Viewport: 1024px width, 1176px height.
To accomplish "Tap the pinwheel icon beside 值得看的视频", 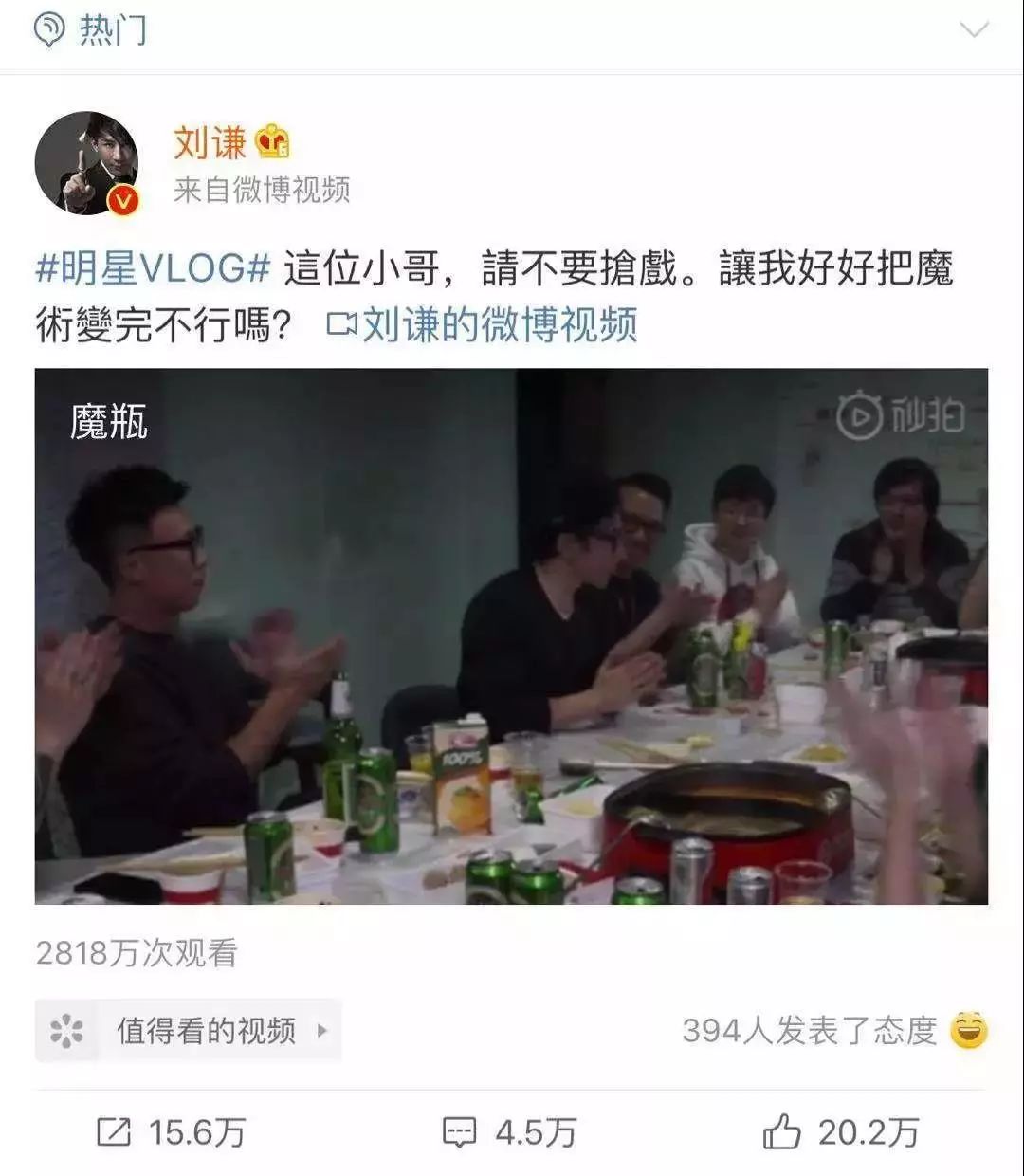I will pyautogui.click(x=66, y=1031).
